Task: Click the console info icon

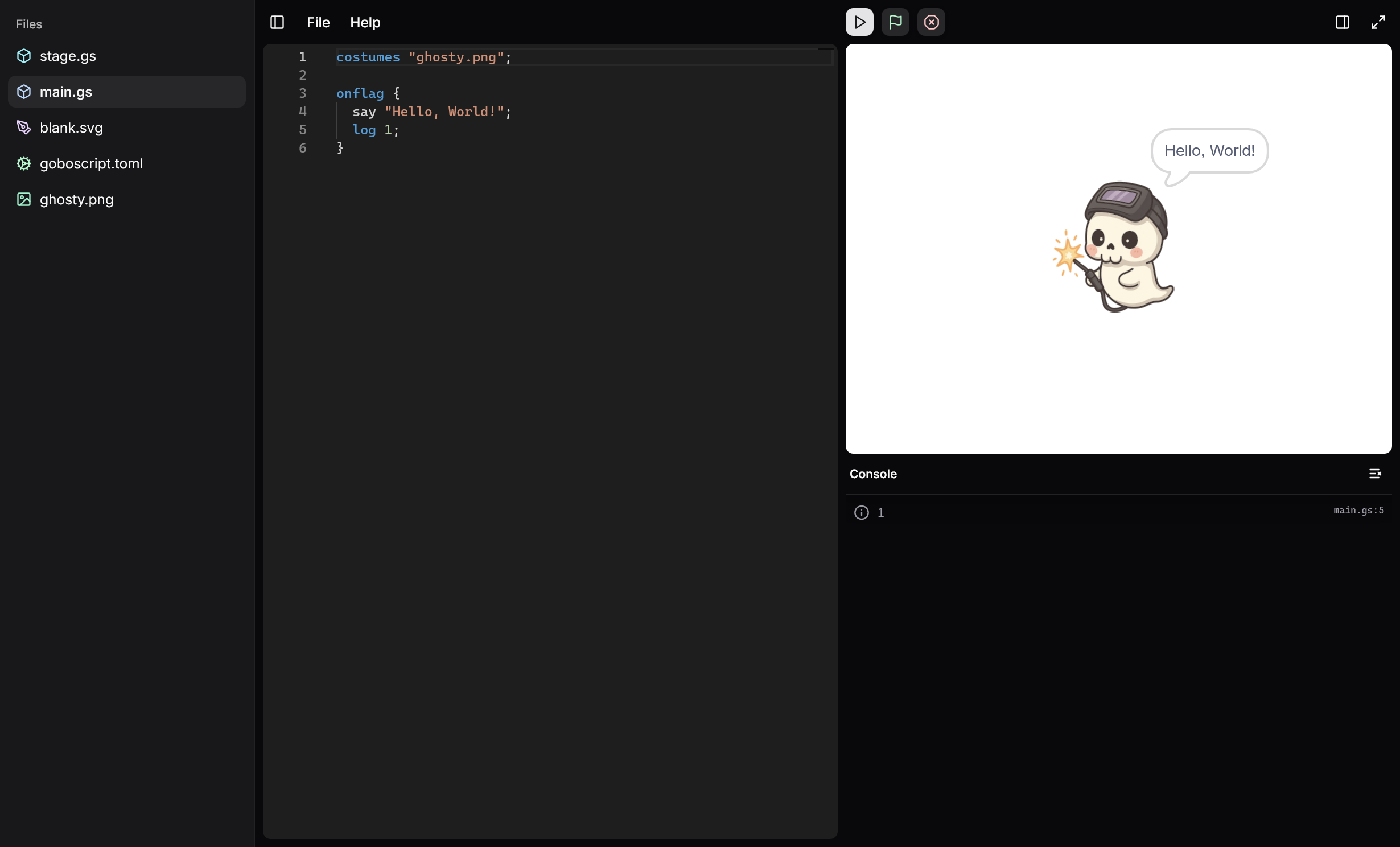Action: tap(862, 512)
